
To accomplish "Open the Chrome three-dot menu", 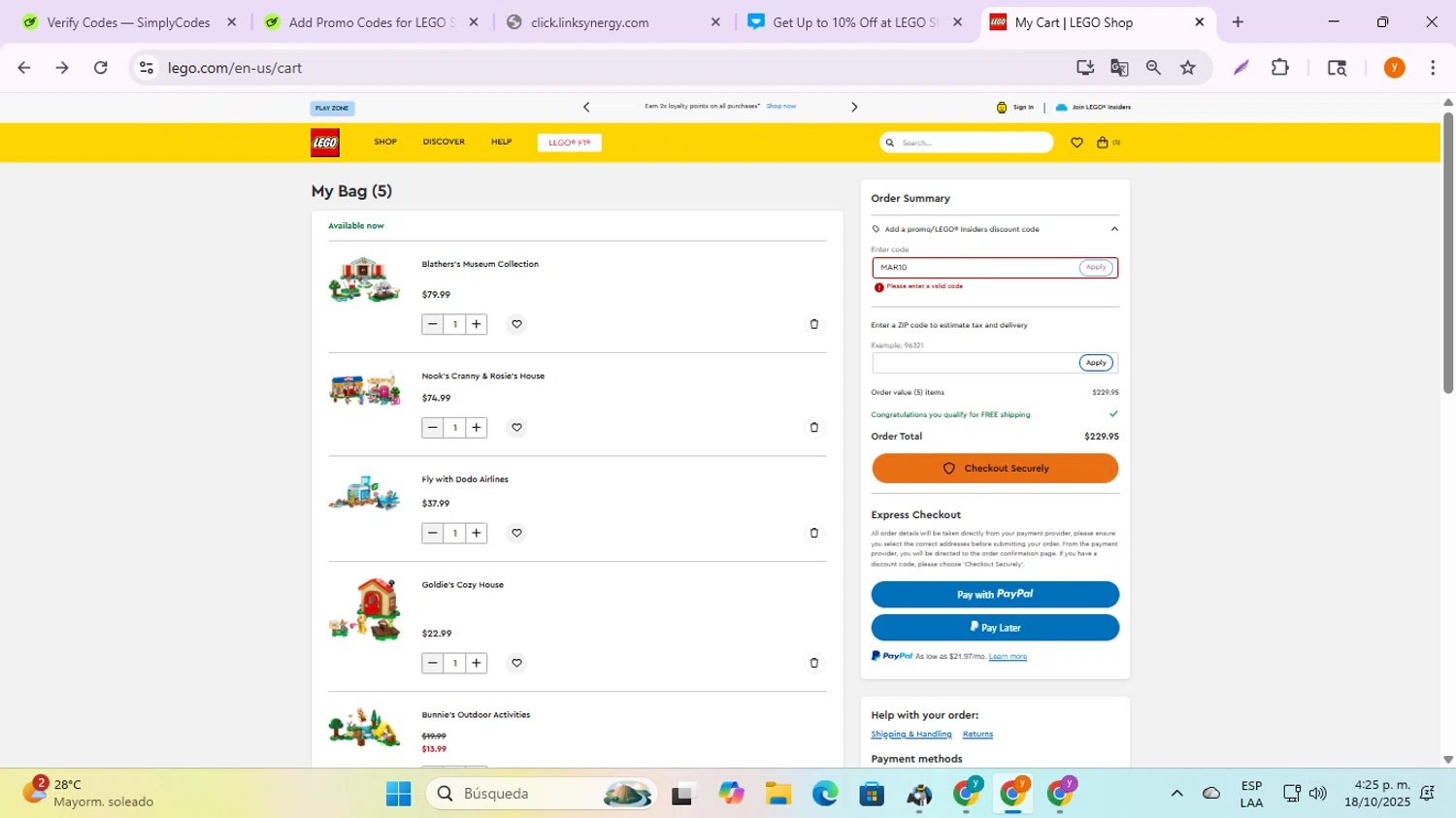I will [1433, 67].
